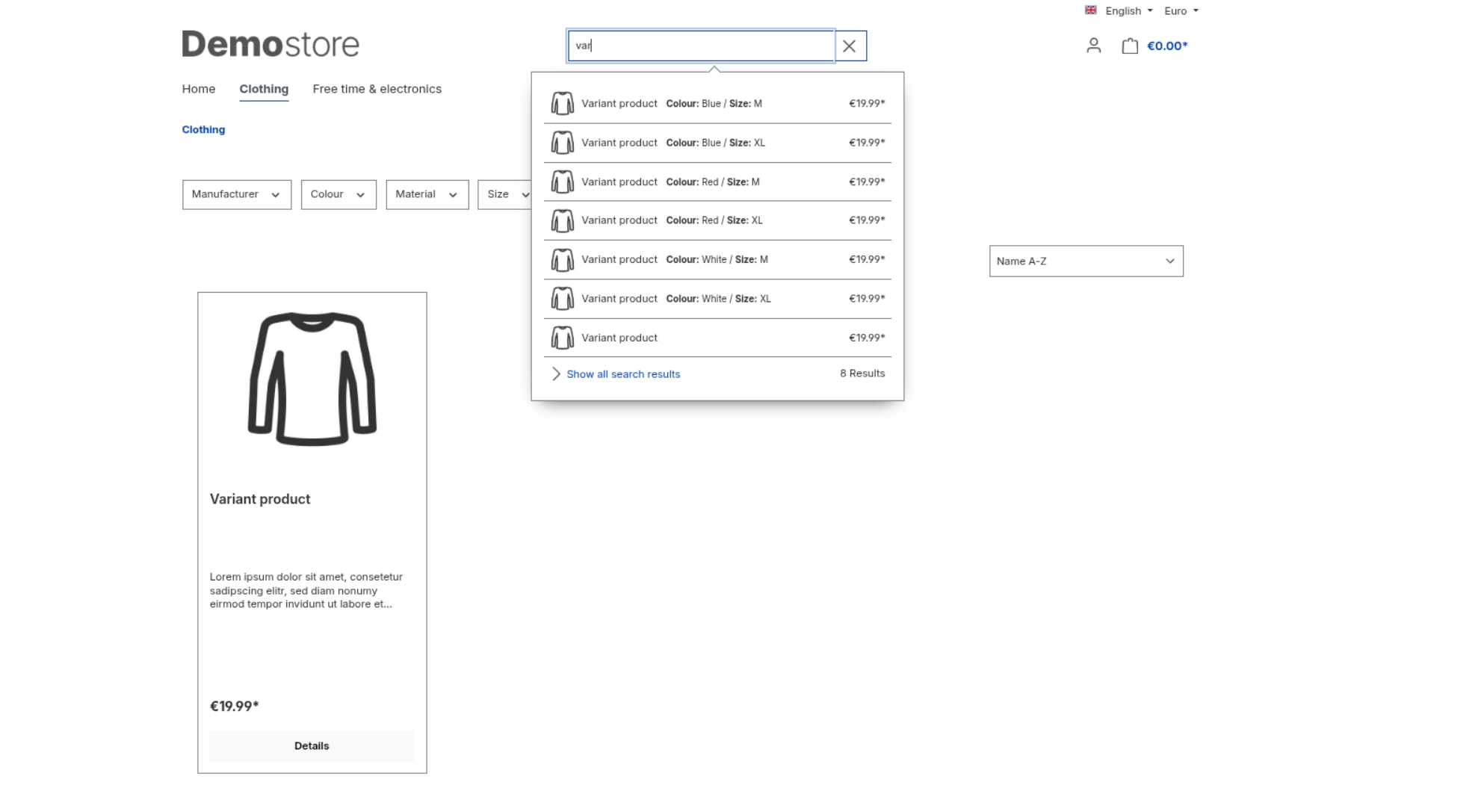Select Variant product Colour: Blue / Size: XL text

point(673,143)
